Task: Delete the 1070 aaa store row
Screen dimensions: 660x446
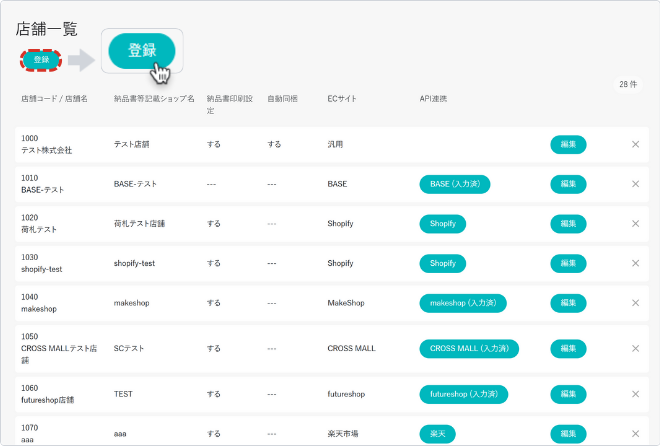Action: coord(635,434)
